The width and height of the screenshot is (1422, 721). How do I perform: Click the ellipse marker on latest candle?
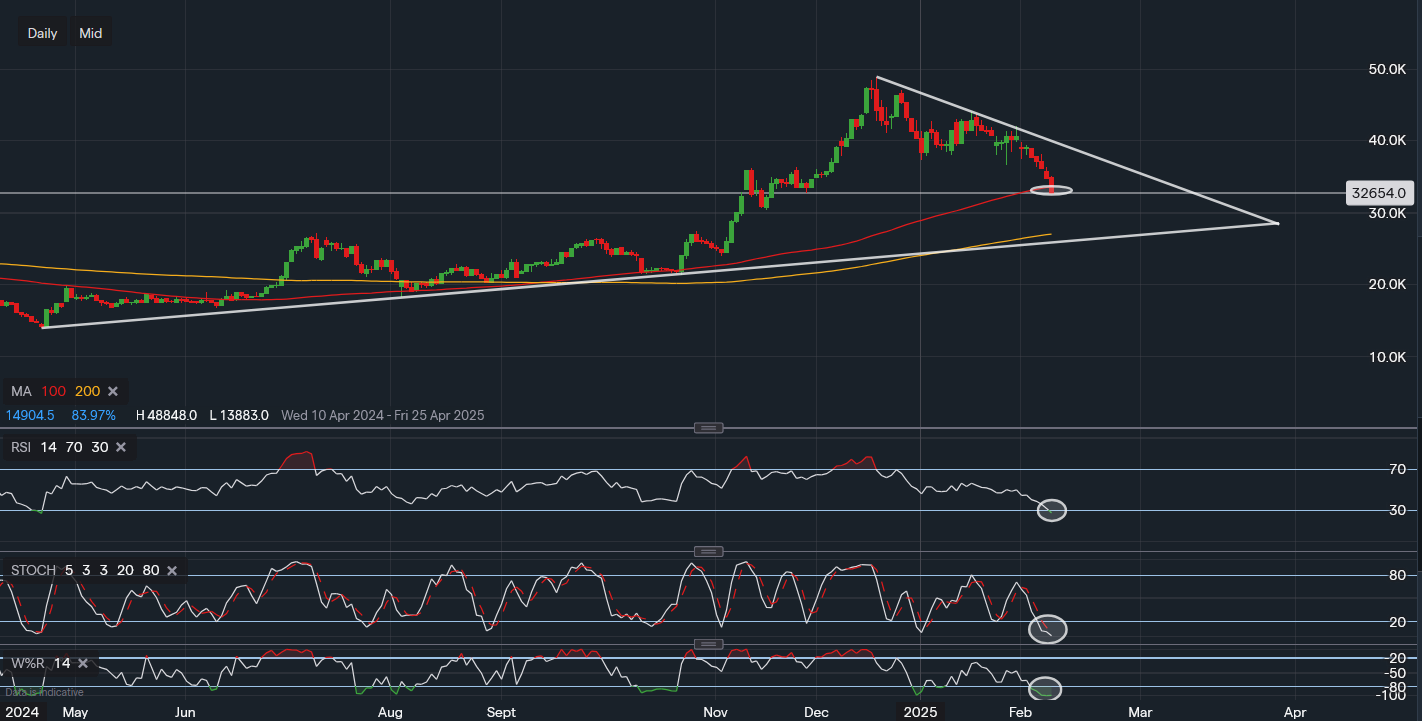coord(1051,189)
